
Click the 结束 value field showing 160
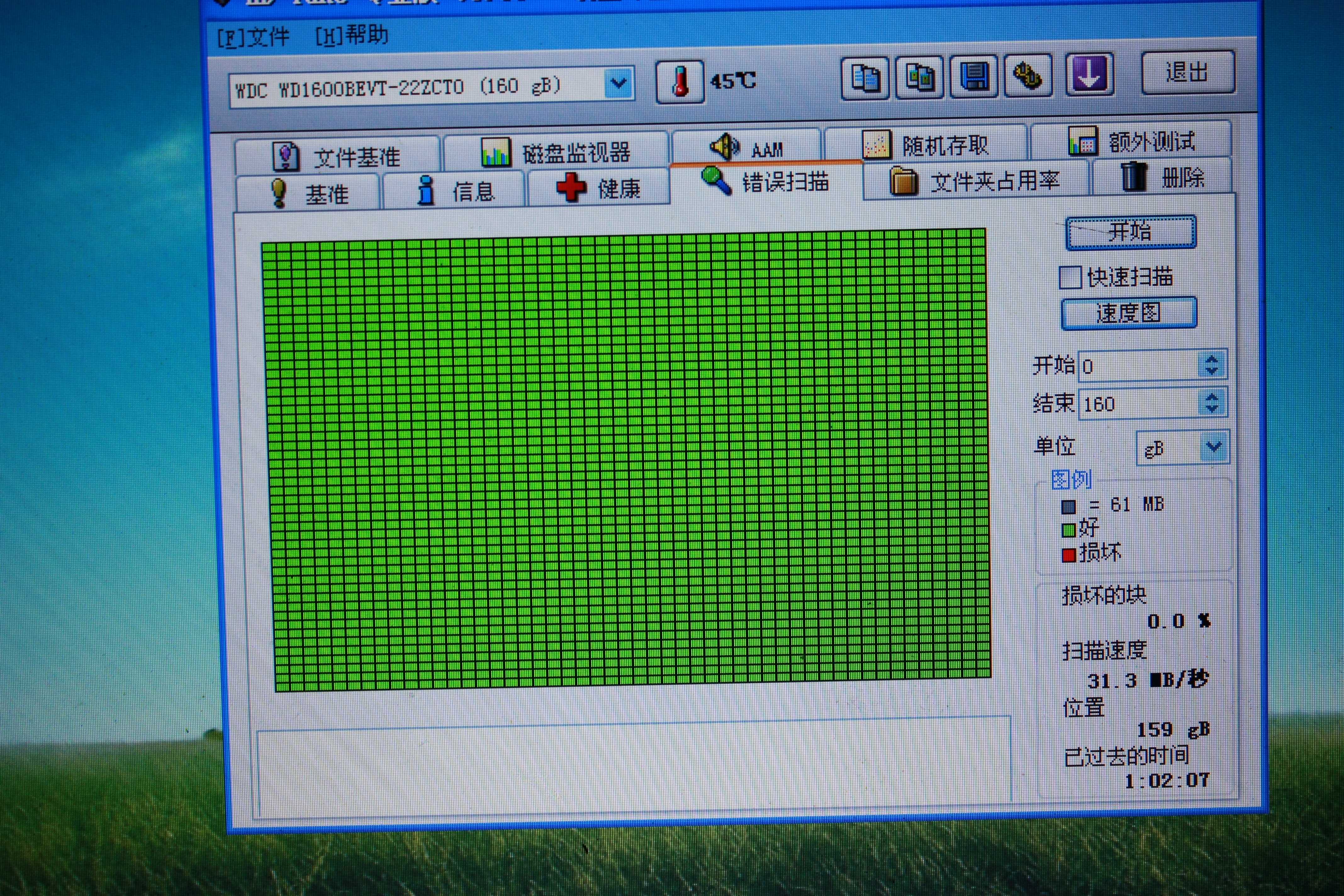point(1139,404)
